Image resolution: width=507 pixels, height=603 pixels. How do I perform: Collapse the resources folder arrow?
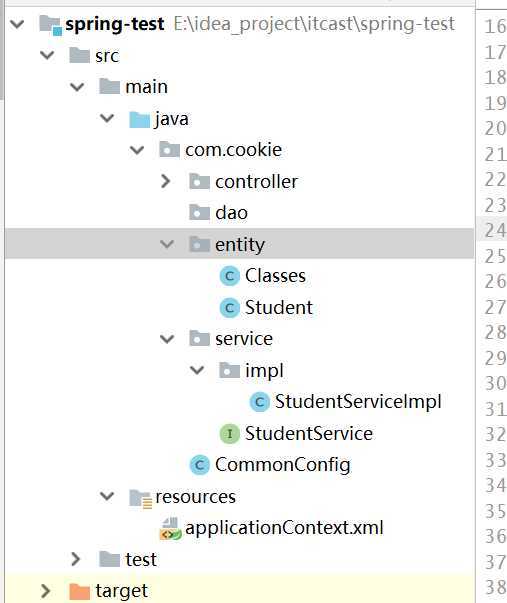(107, 496)
